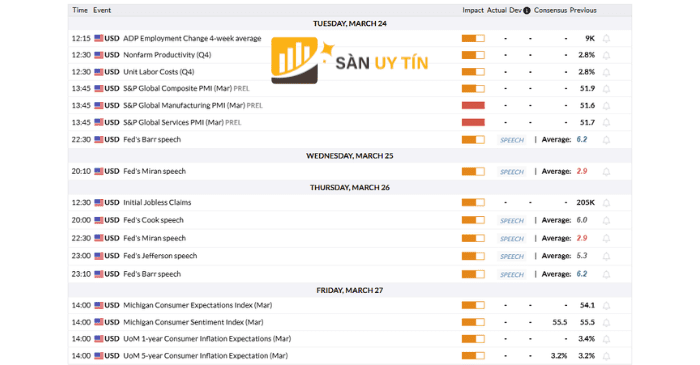Click SPEECH badge on Fed's Jefferson speech
The width and height of the screenshot is (700, 365).
pyautogui.click(x=512, y=257)
